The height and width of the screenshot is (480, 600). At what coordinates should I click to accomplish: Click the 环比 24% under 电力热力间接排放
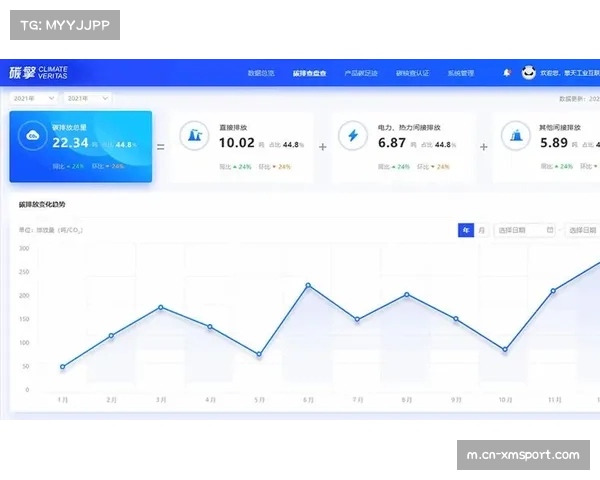pos(433,167)
